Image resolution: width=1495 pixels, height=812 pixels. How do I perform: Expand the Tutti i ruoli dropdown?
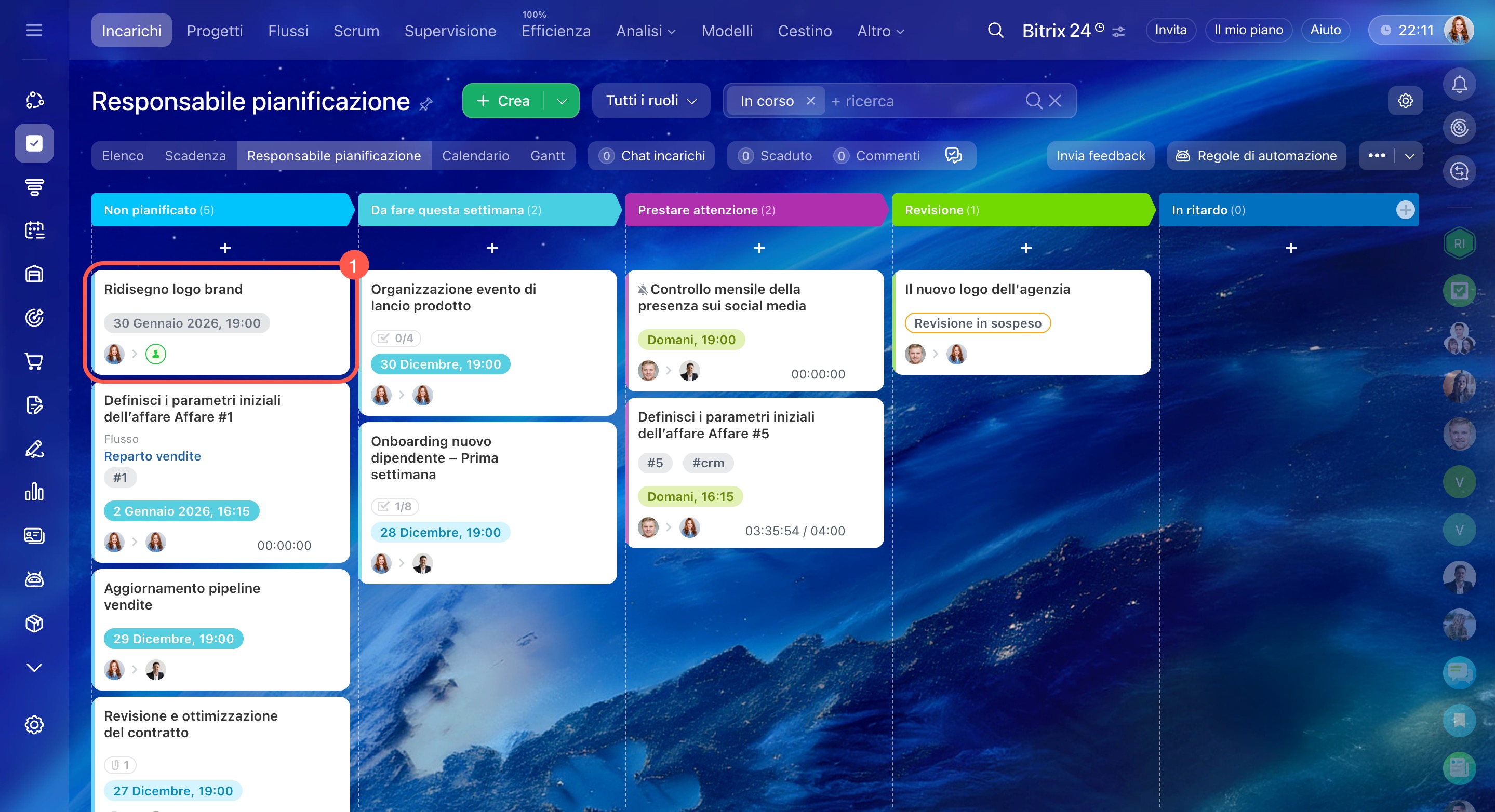[650, 101]
